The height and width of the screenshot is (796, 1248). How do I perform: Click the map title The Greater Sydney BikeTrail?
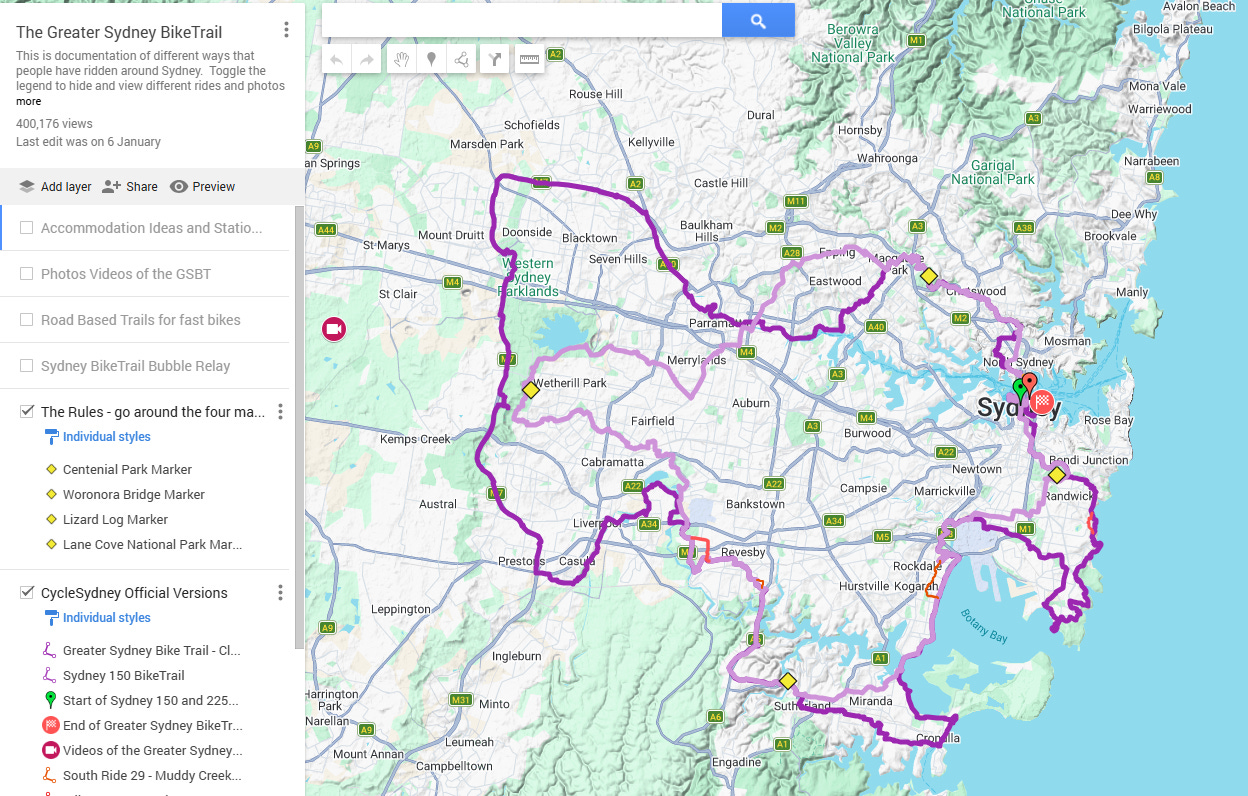[x=119, y=32]
